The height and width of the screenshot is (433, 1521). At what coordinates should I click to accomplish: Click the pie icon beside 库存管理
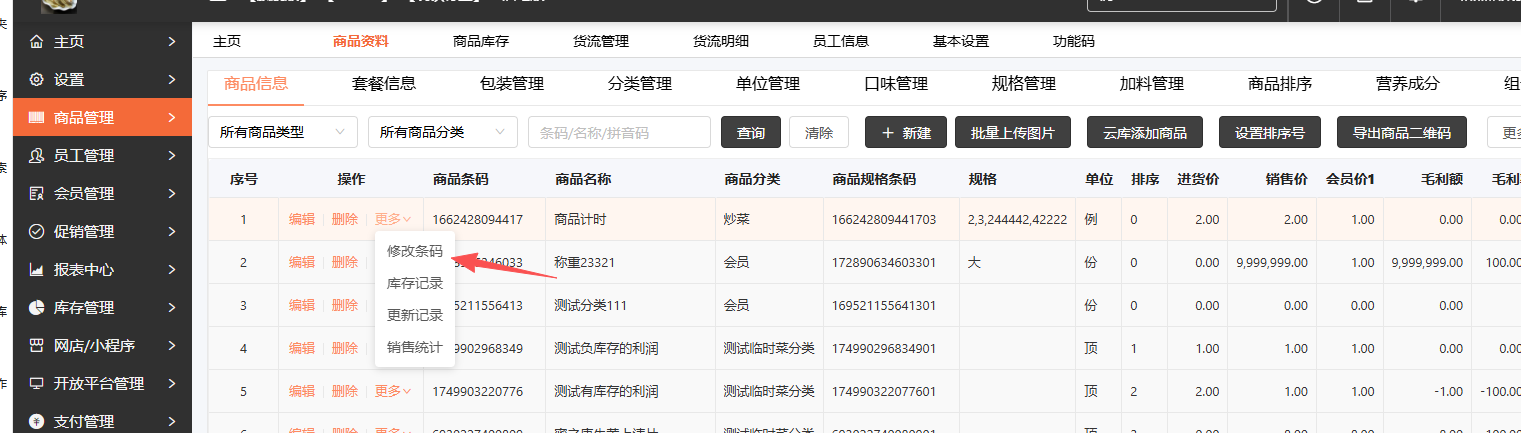37,308
